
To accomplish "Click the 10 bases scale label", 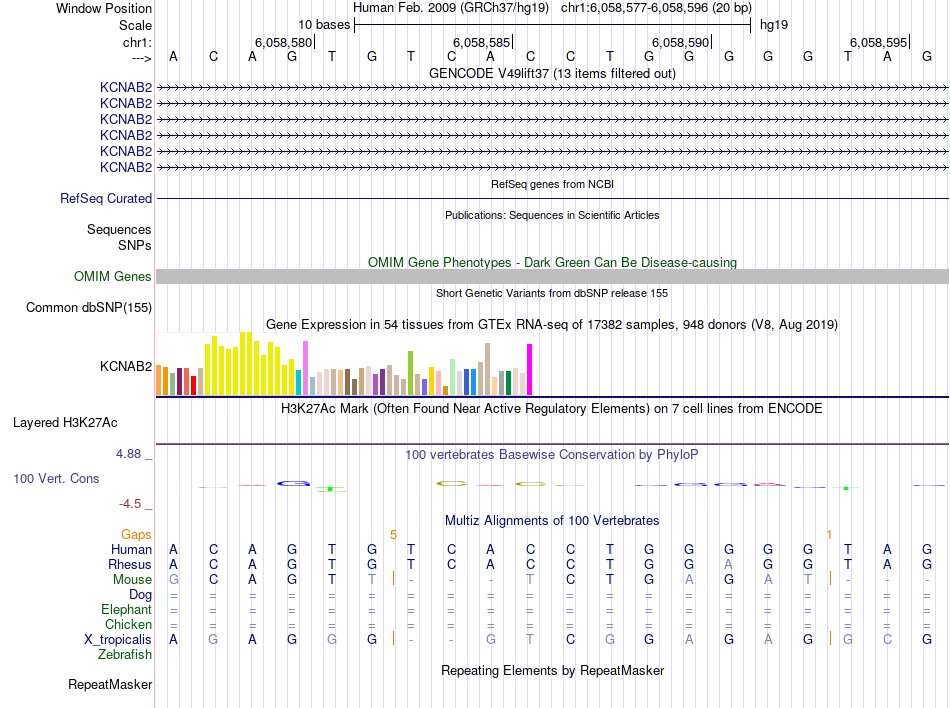I will pos(324,25).
